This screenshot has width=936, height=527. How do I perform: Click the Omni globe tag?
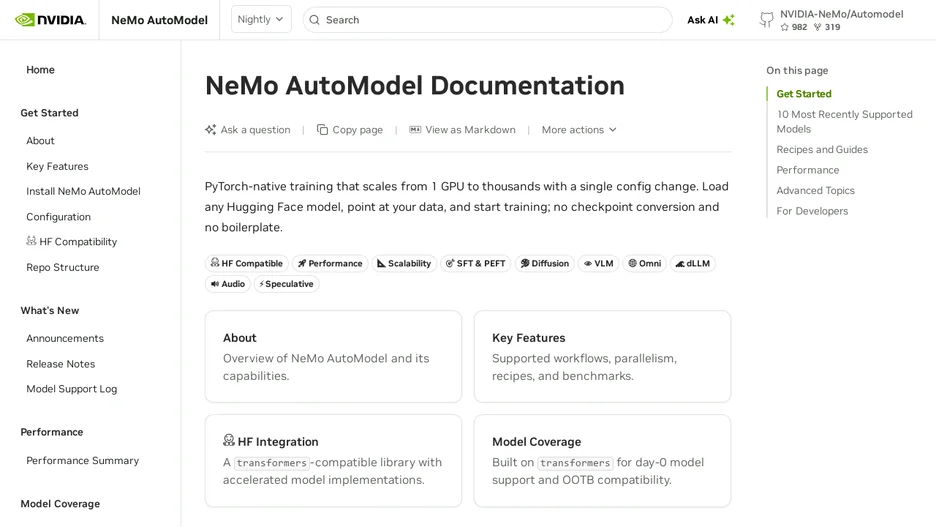(645, 263)
